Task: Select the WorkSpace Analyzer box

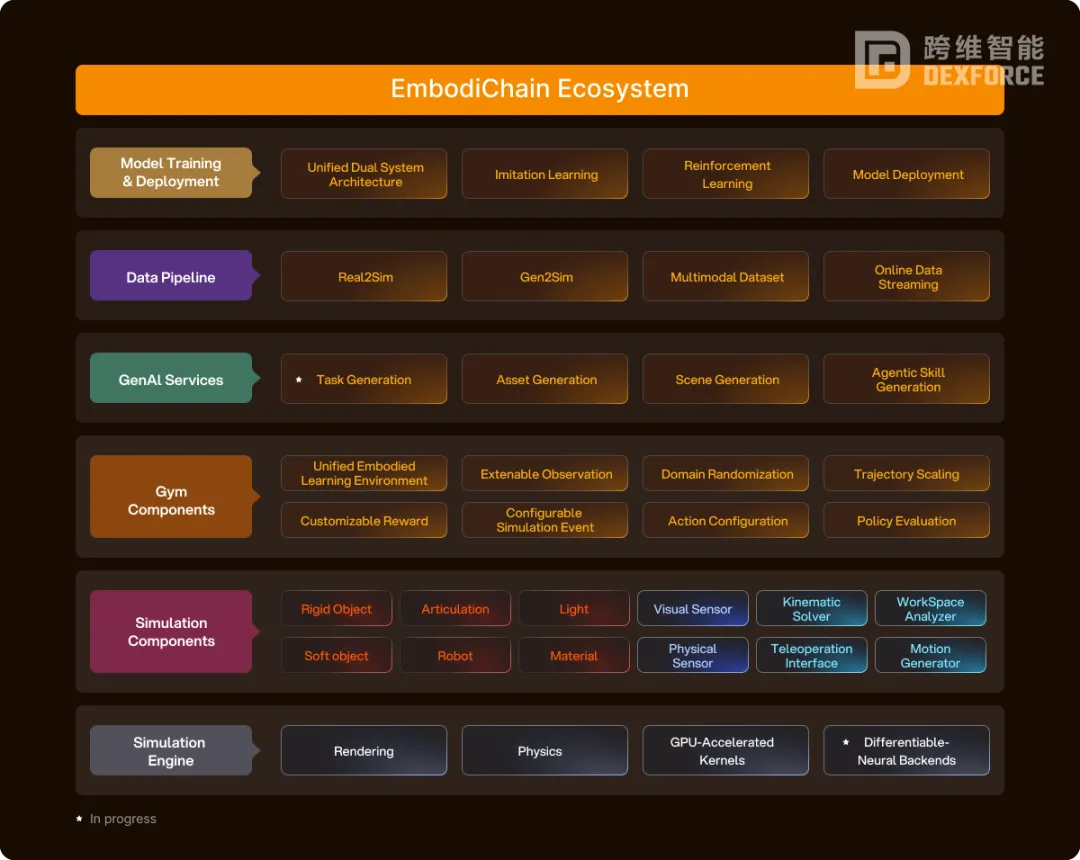Action: click(x=931, y=608)
